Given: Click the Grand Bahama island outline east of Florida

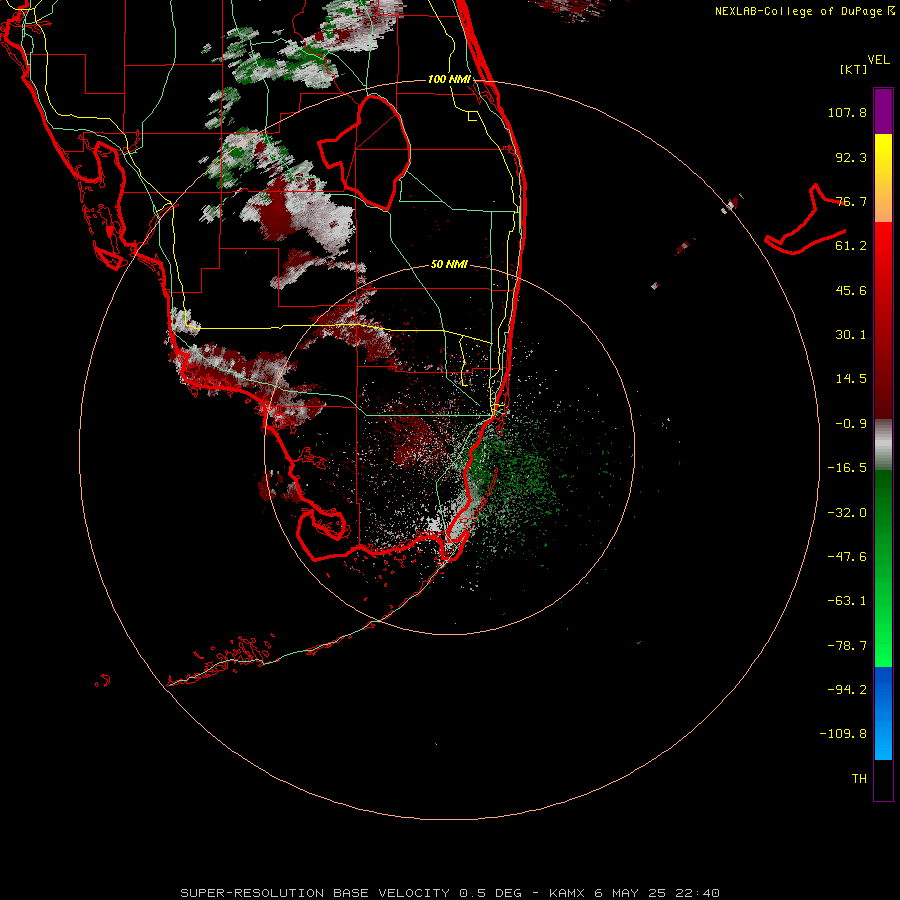Looking at the screenshot, I should point(805,220).
